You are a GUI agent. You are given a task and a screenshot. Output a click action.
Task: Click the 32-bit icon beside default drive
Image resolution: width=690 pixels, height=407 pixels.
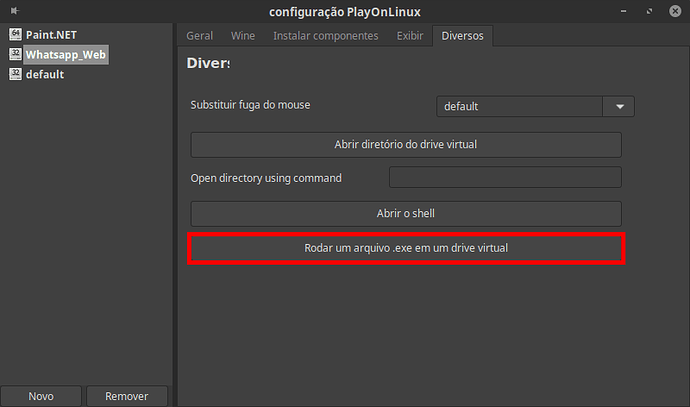click(x=15, y=74)
